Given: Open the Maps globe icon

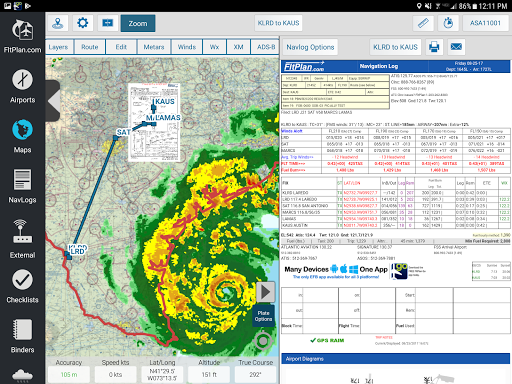Looking at the screenshot, I should point(22,130).
